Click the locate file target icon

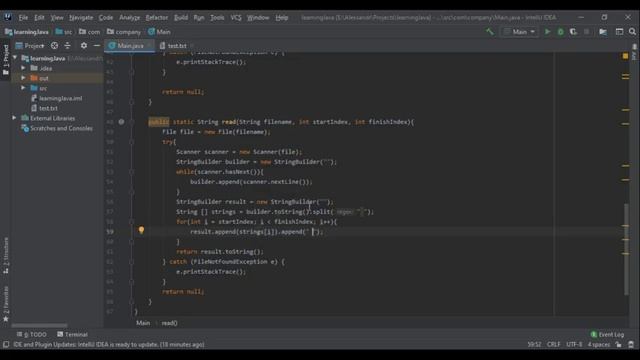(54, 46)
